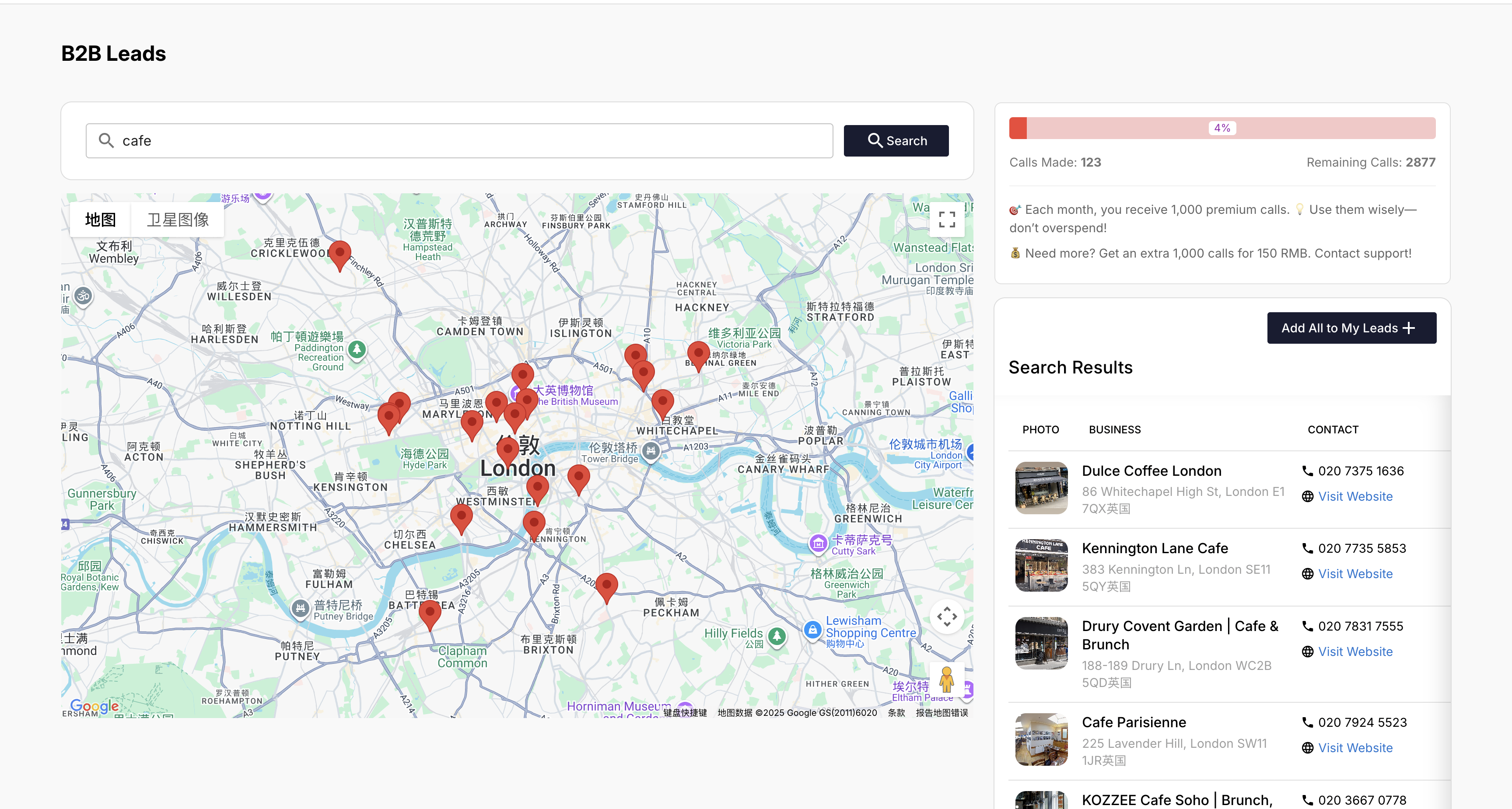Click Calls Made: 123 text

(x=1055, y=163)
